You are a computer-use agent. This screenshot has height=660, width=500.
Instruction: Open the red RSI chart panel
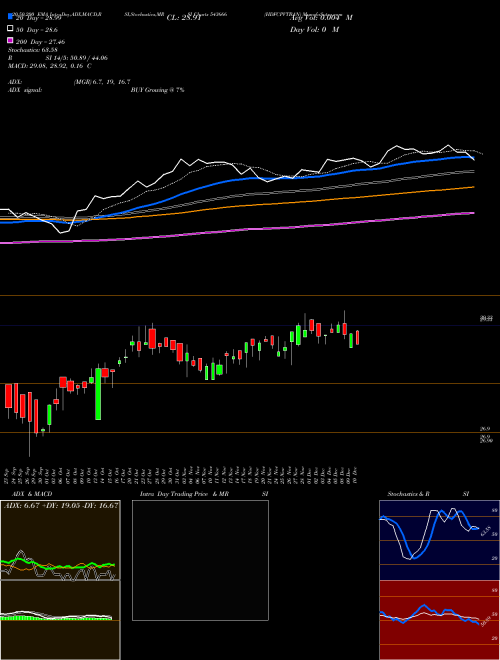[x=439, y=620]
